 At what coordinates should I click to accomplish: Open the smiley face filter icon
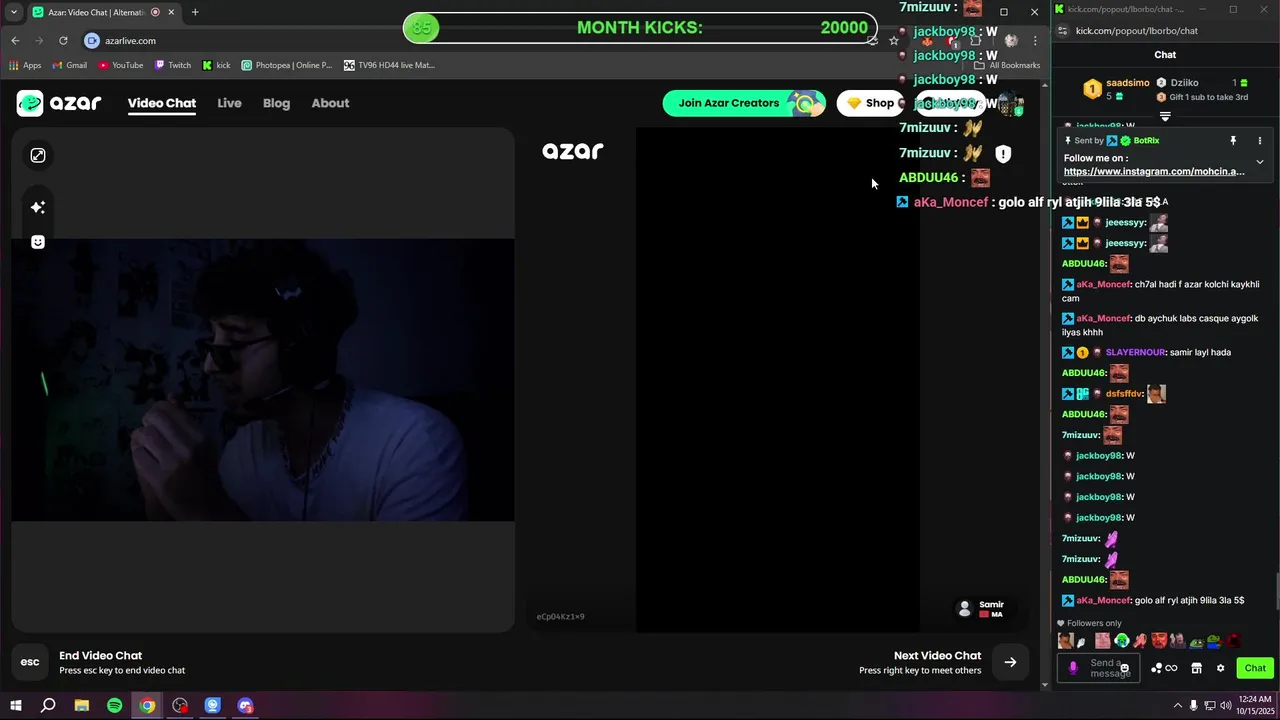38,242
